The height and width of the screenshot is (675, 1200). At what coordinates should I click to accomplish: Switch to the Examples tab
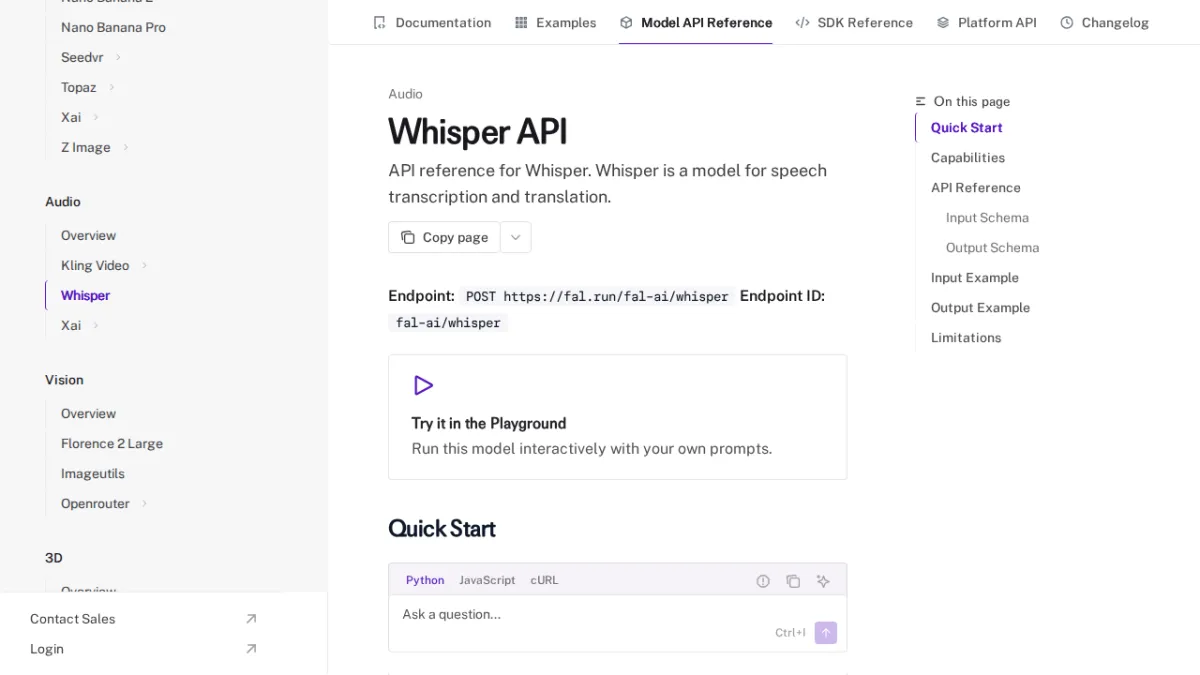tap(555, 22)
